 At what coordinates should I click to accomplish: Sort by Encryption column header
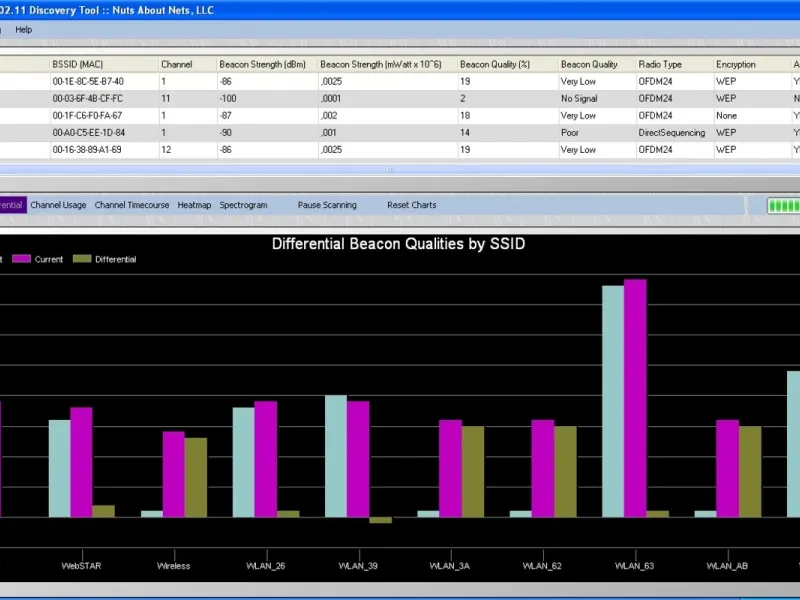(x=751, y=64)
